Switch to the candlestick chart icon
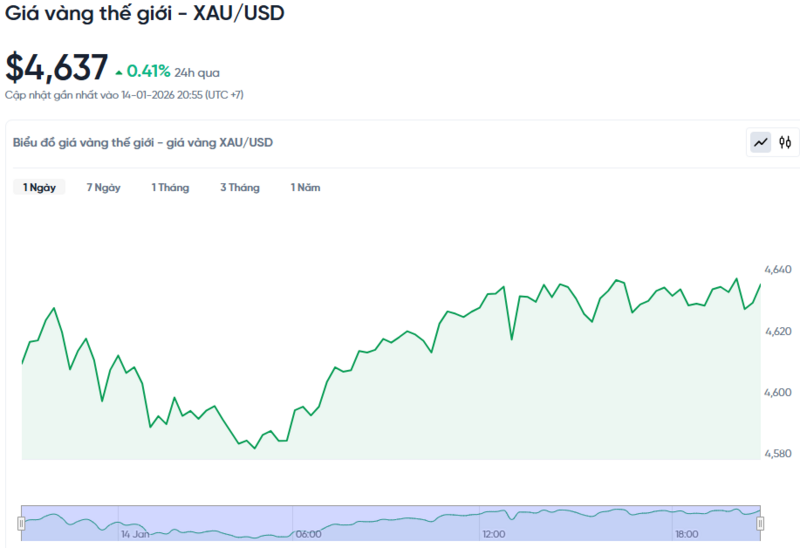 click(785, 142)
